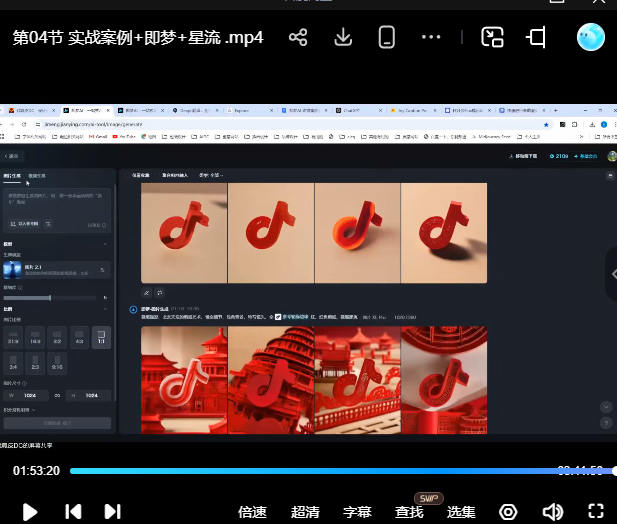This screenshot has height=524, width=617.
Task: Skip to the next video
Action: [x=112, y=511]
